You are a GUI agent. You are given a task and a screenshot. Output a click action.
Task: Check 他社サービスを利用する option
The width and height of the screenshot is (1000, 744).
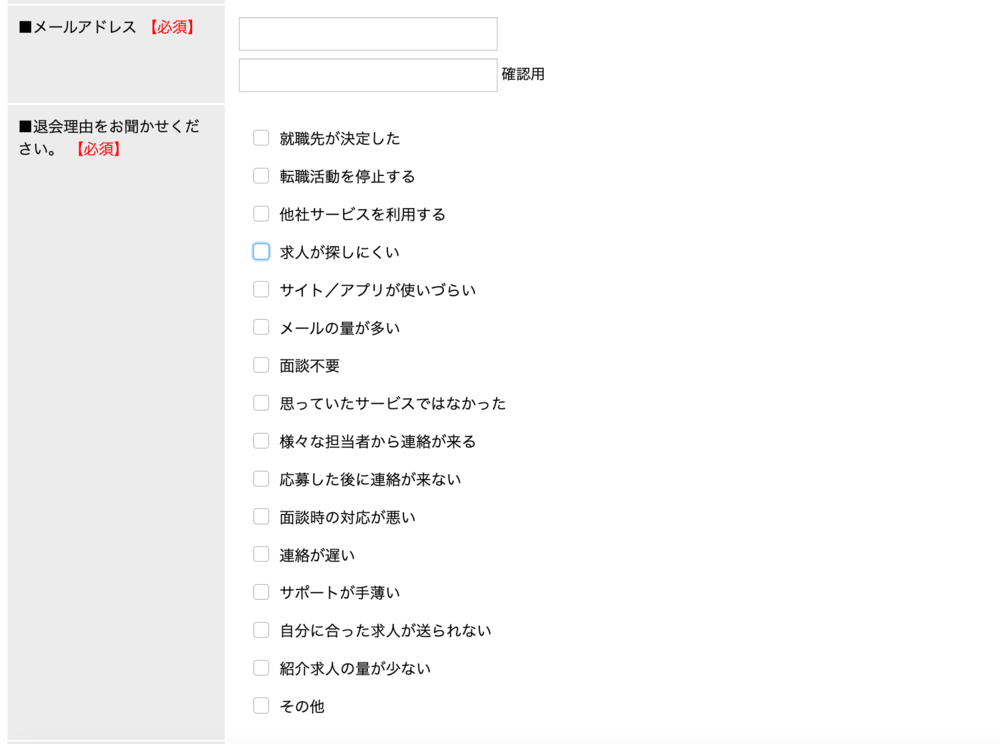(261, 214)
